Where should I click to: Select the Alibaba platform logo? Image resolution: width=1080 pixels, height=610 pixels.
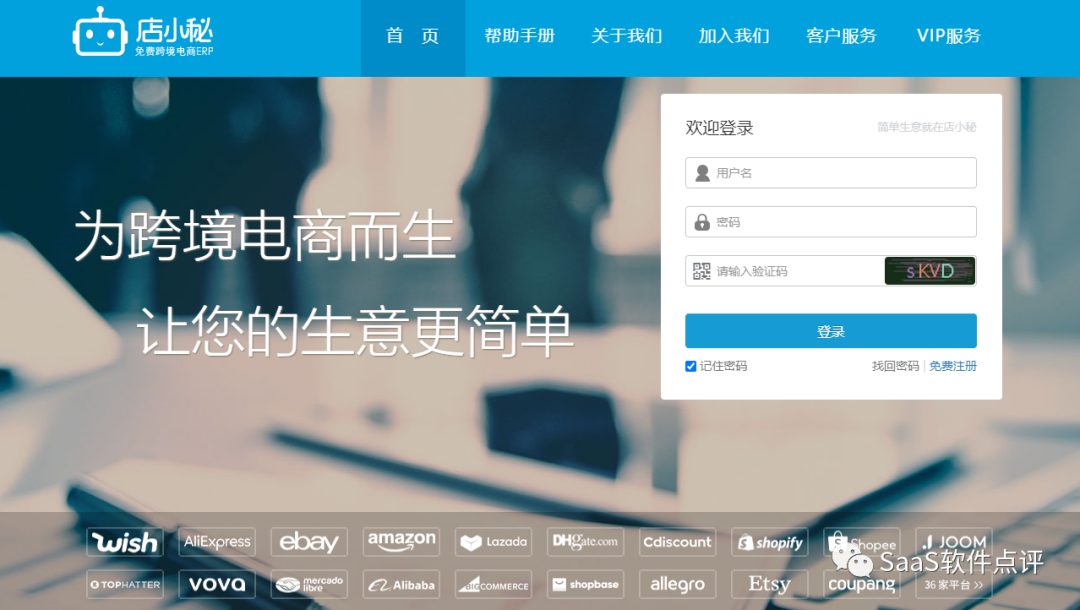click(x=400, y=584)
